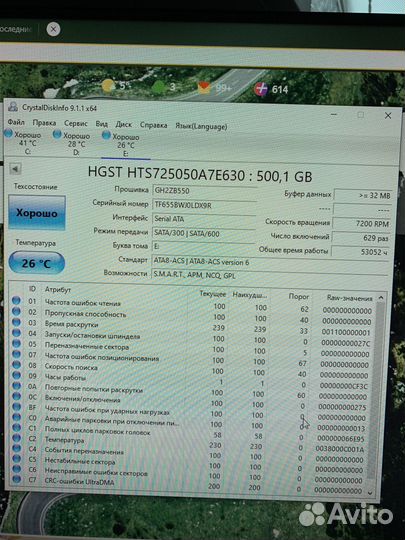Click status icon for Повторные попытки раскрутки
Image resolution: width=405 pixels, height=540 pixels.
pos(16,386)
